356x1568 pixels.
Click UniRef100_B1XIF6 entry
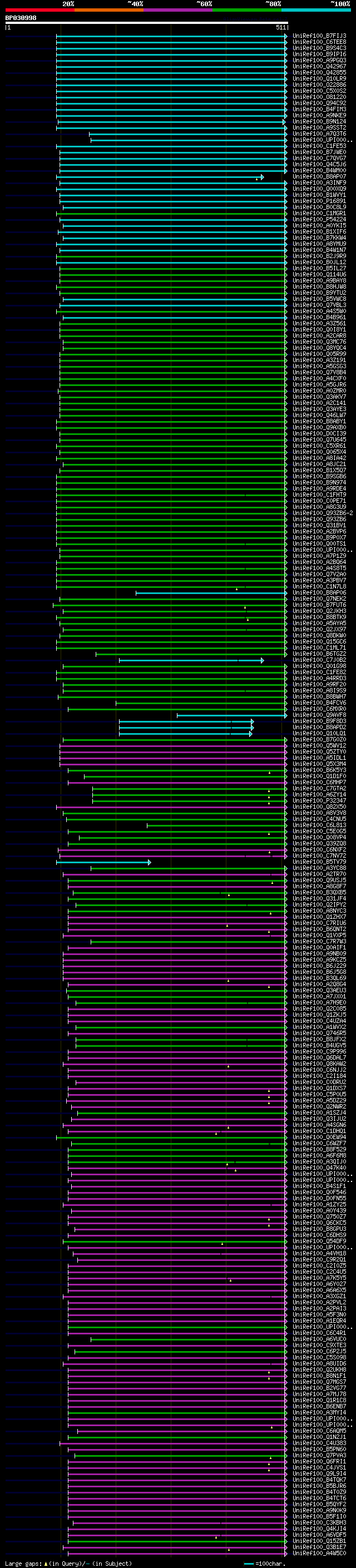pyautogui.click(x=319, y=232)
